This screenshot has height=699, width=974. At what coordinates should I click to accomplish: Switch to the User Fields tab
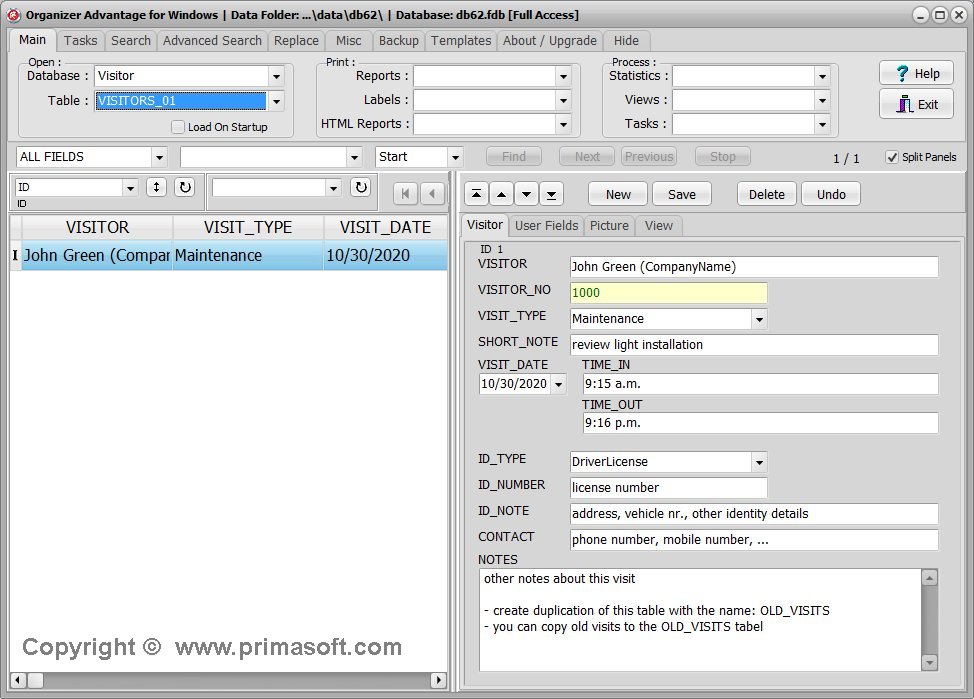(547, 226)
